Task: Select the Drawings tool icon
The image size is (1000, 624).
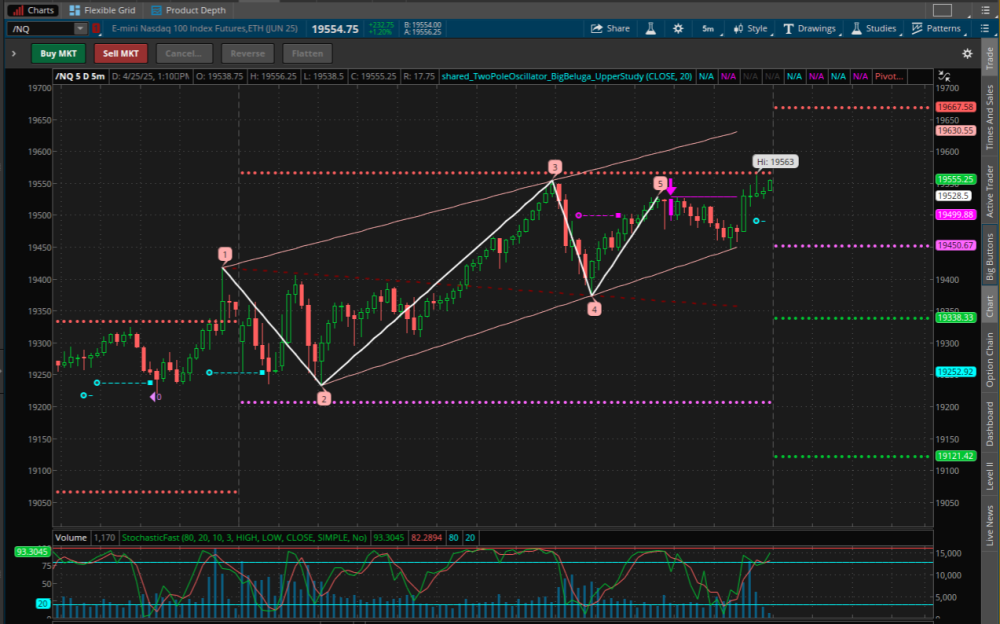Action: pyautogui.click(x=810, y=28)
